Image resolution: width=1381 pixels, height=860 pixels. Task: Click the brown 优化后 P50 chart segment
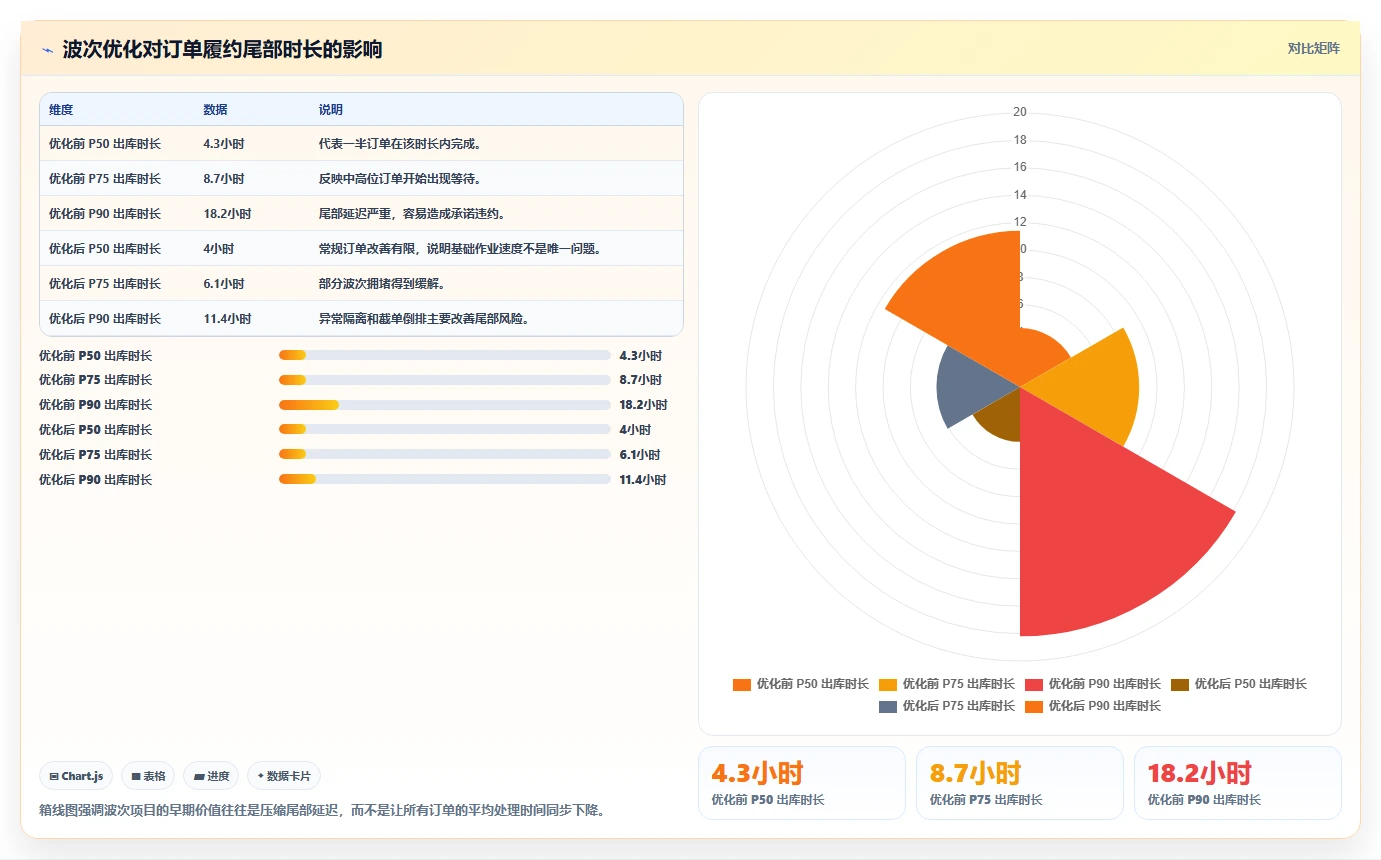[x=1002, y=416]
